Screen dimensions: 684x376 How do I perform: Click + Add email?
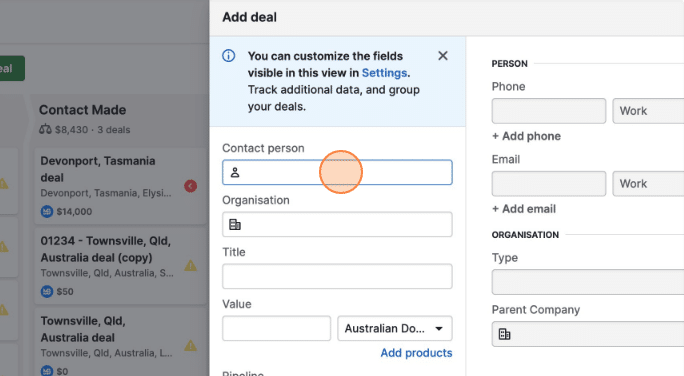point(523,209)
